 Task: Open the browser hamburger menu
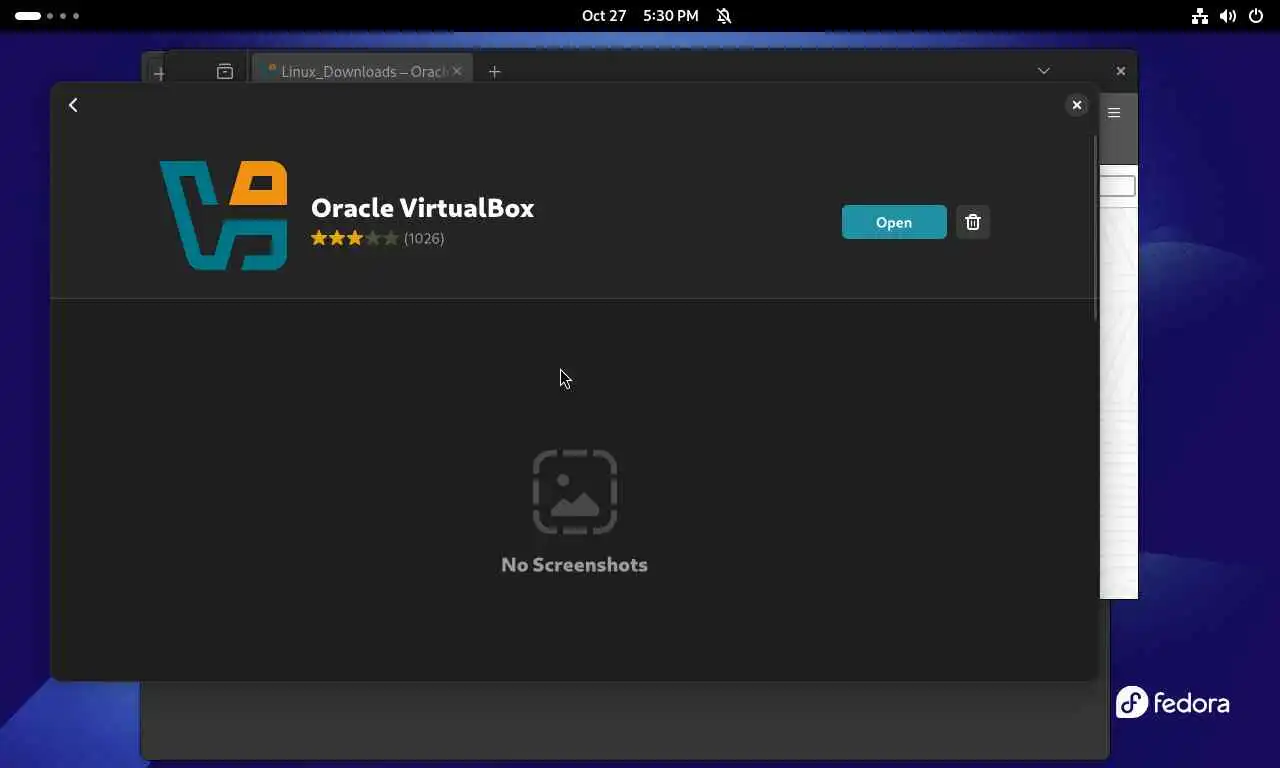[x=1114, y=113]
